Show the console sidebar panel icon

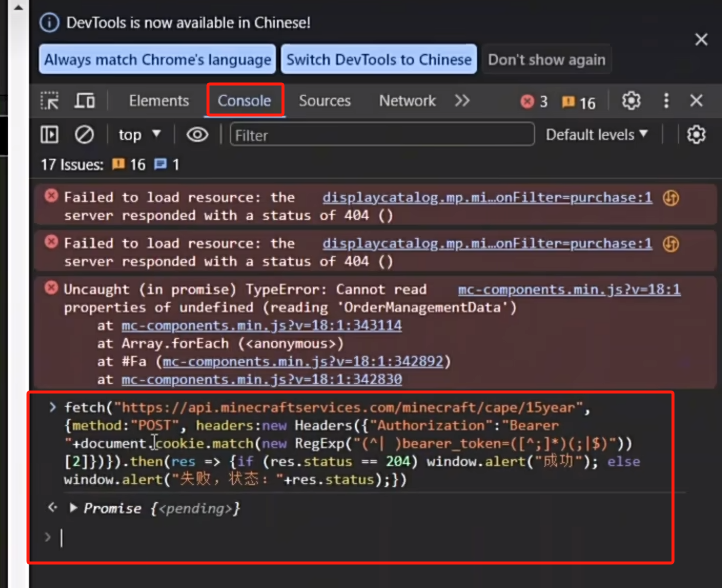pyautogui.click(x=50, y=135)
